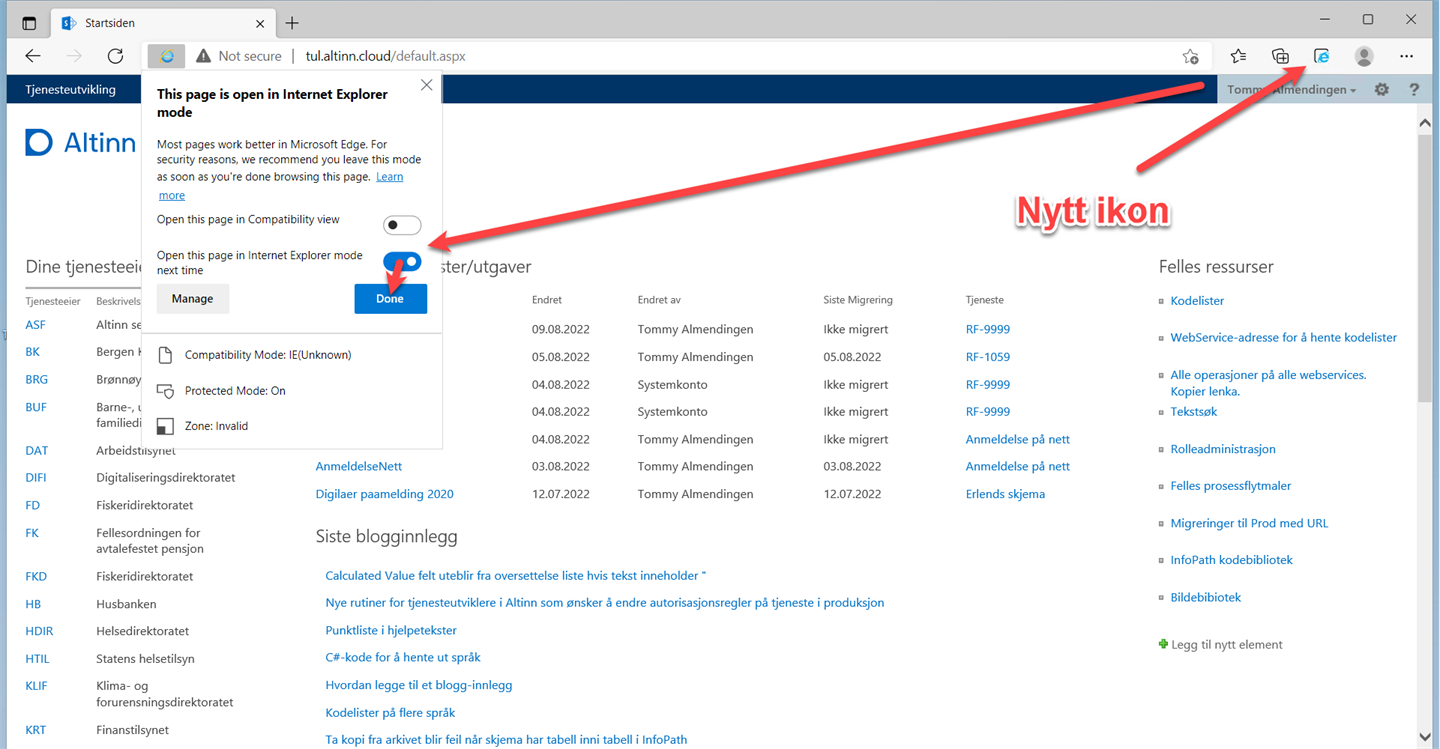Select the Startsiden browser tab
Screen dimensions: 1440x749
pos(164,23)
